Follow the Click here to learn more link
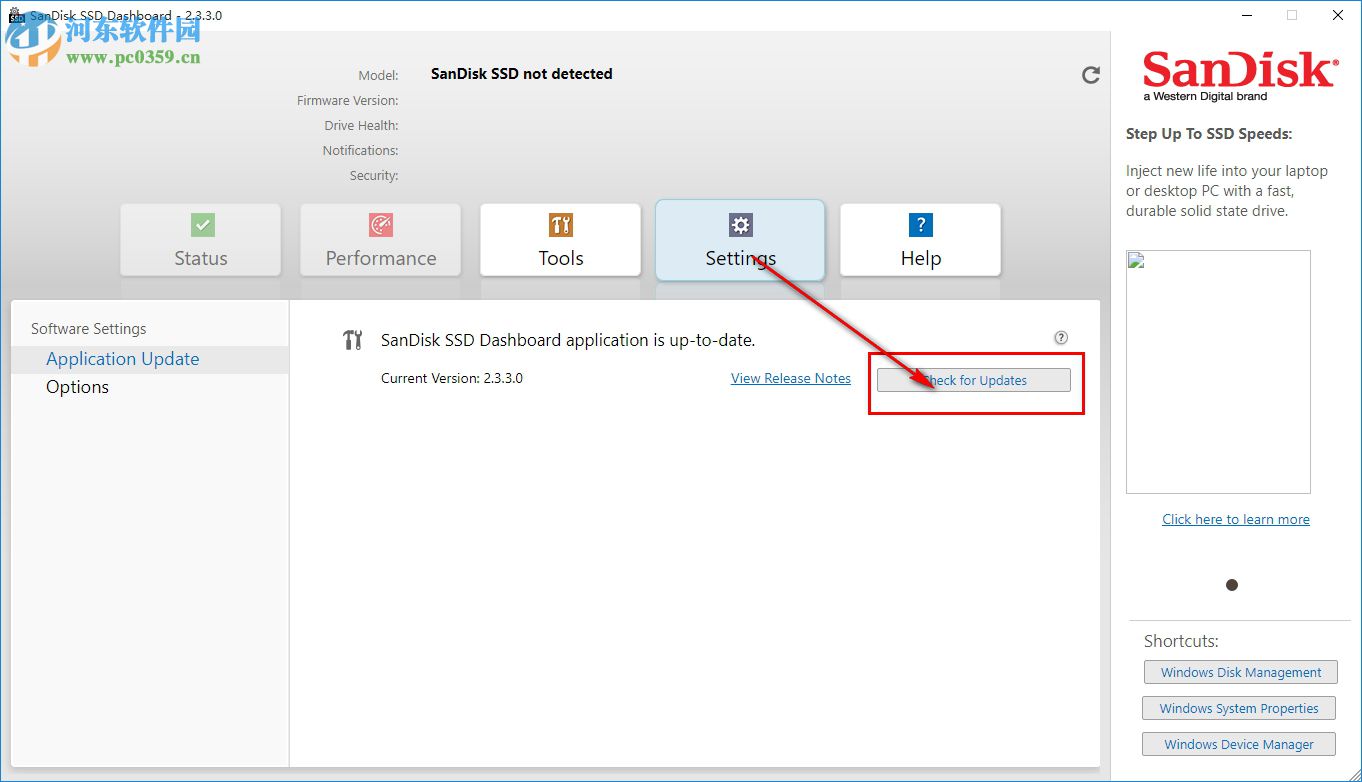This screenshot has width=1362, height=782. 1236,519
